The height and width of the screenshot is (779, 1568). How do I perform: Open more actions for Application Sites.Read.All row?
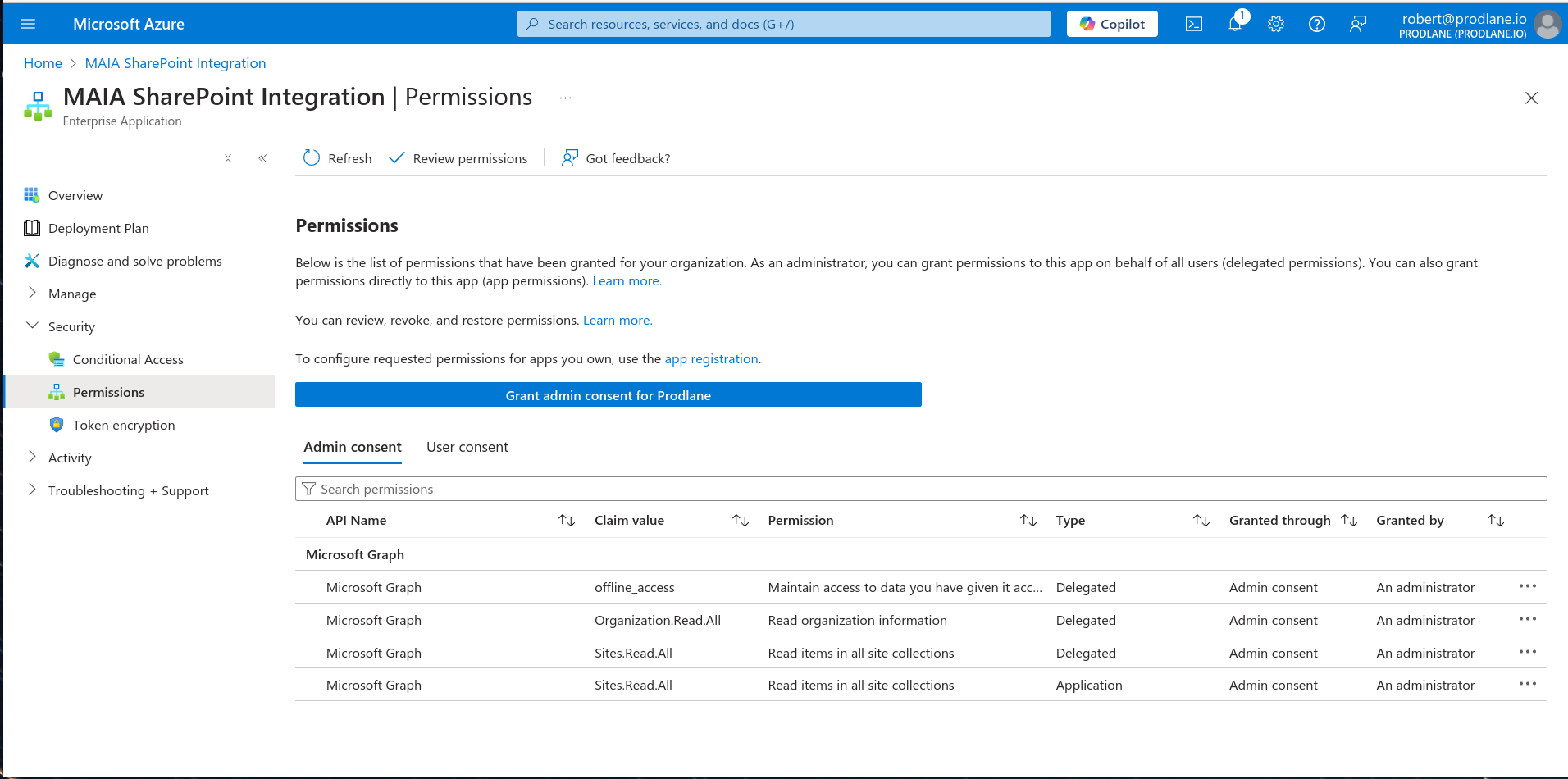pyautogui.click(x=1528, y=684)
